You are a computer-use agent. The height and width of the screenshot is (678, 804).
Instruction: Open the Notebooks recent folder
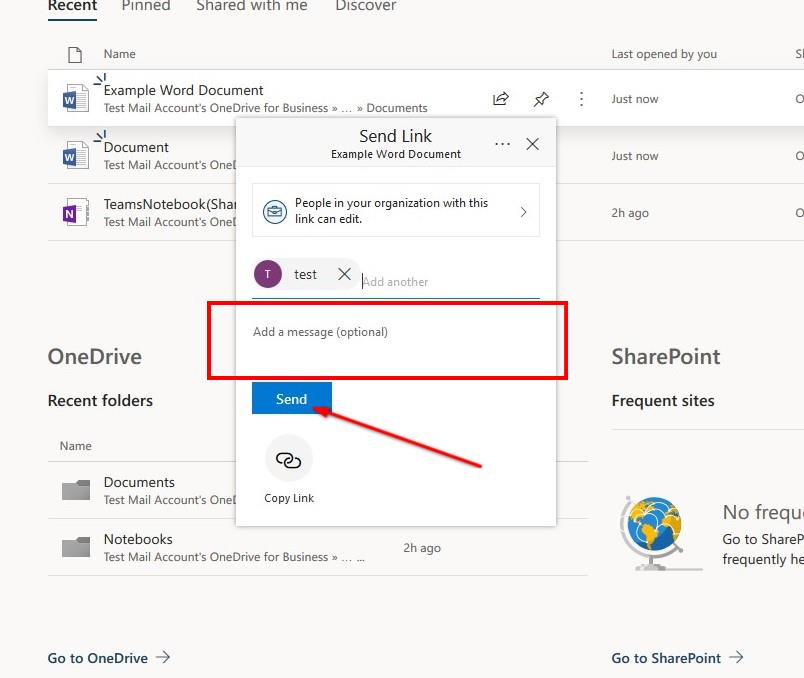pos(138,539)
